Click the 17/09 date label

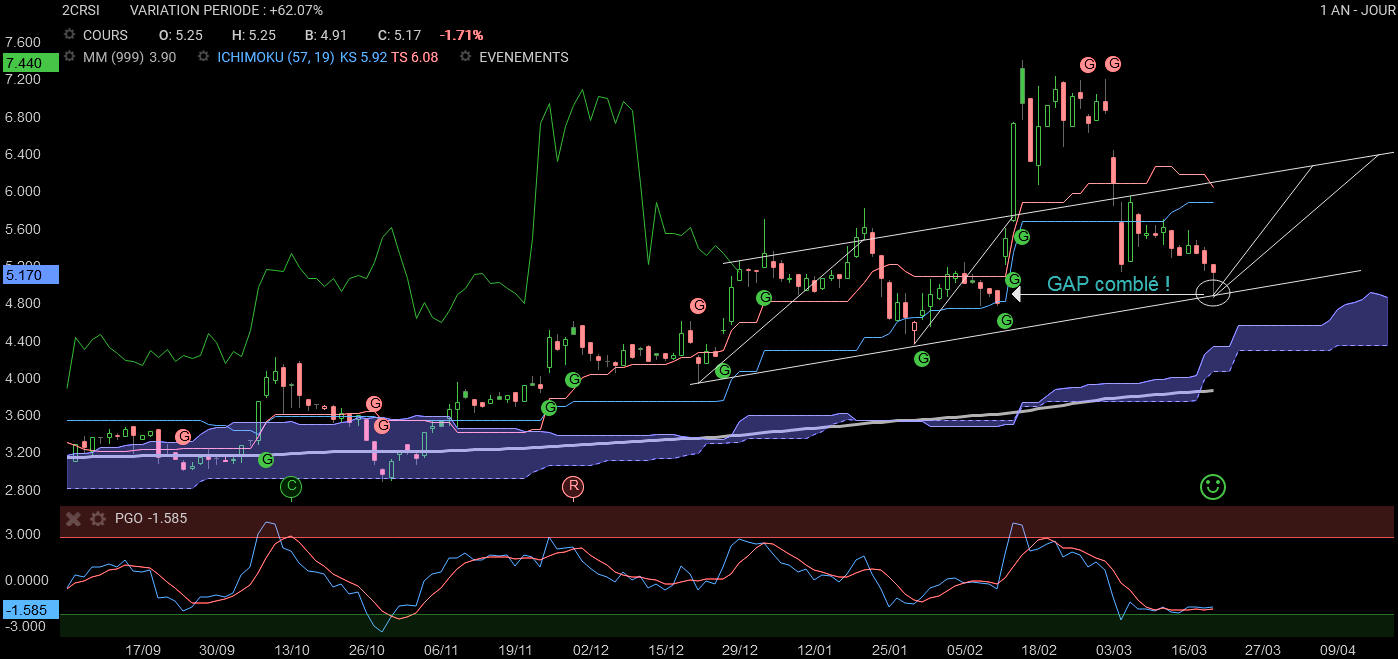tap(143, 650)
